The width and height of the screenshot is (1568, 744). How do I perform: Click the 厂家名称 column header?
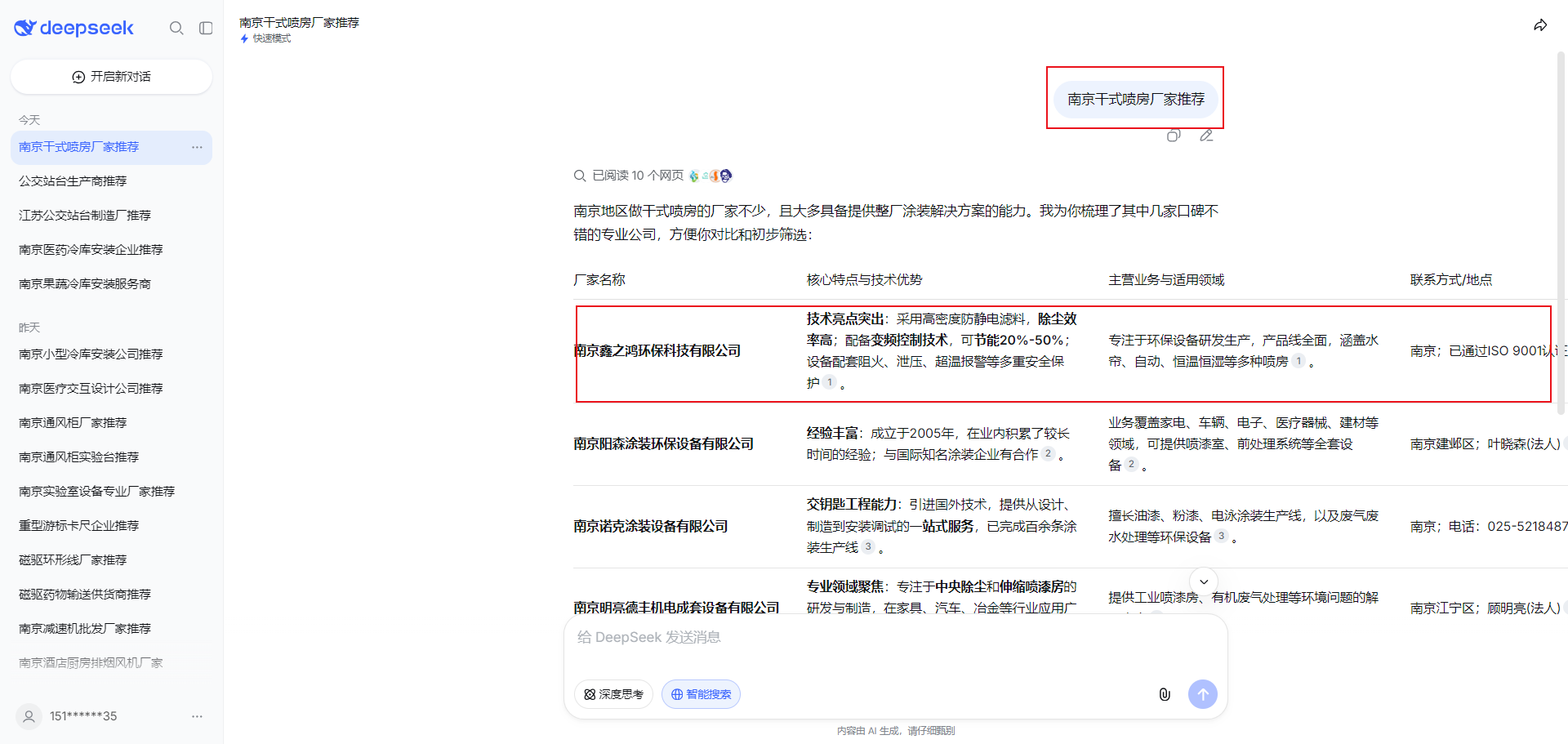tap(599, 280)
